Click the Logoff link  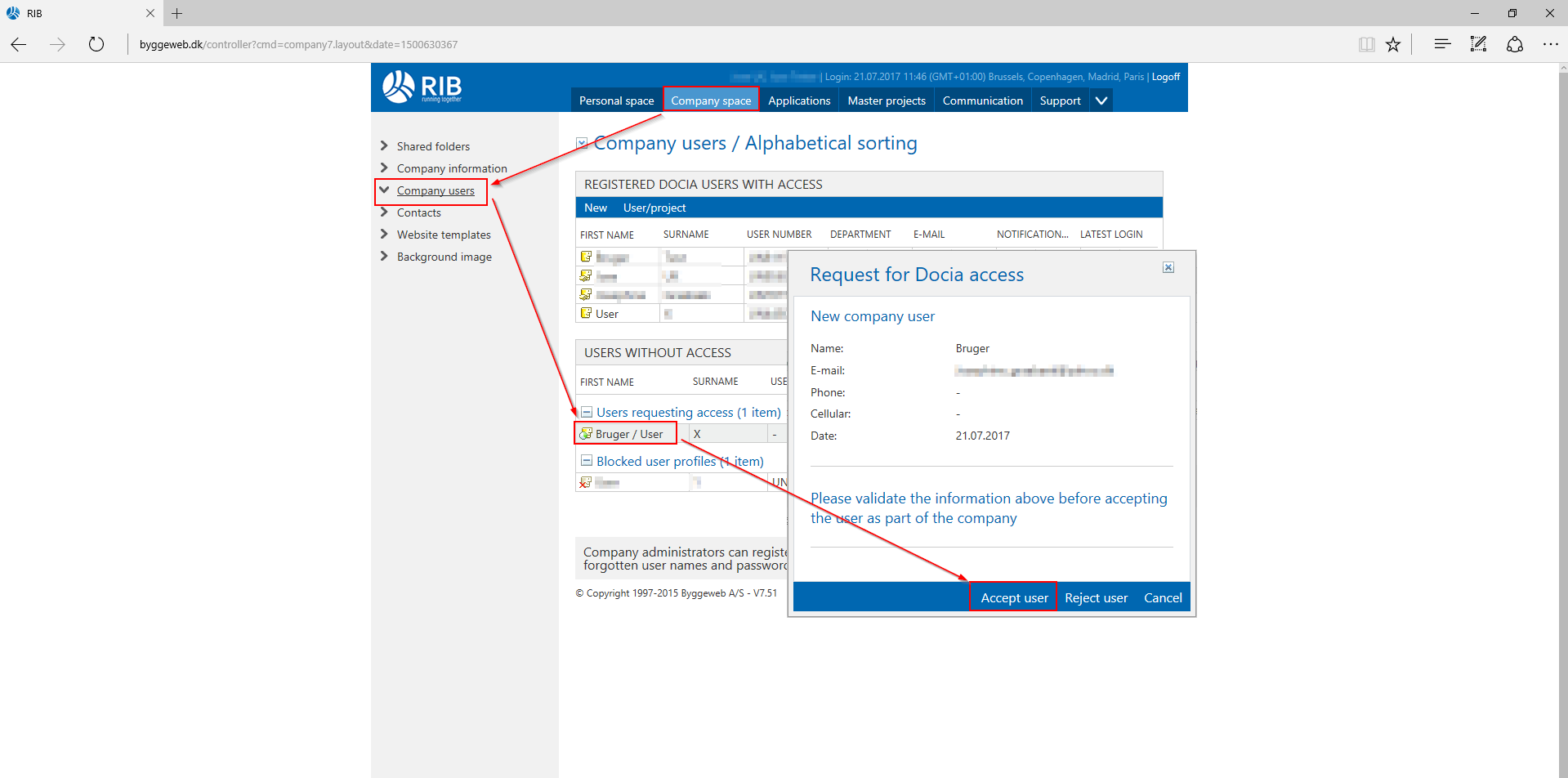click(1166, 77)
